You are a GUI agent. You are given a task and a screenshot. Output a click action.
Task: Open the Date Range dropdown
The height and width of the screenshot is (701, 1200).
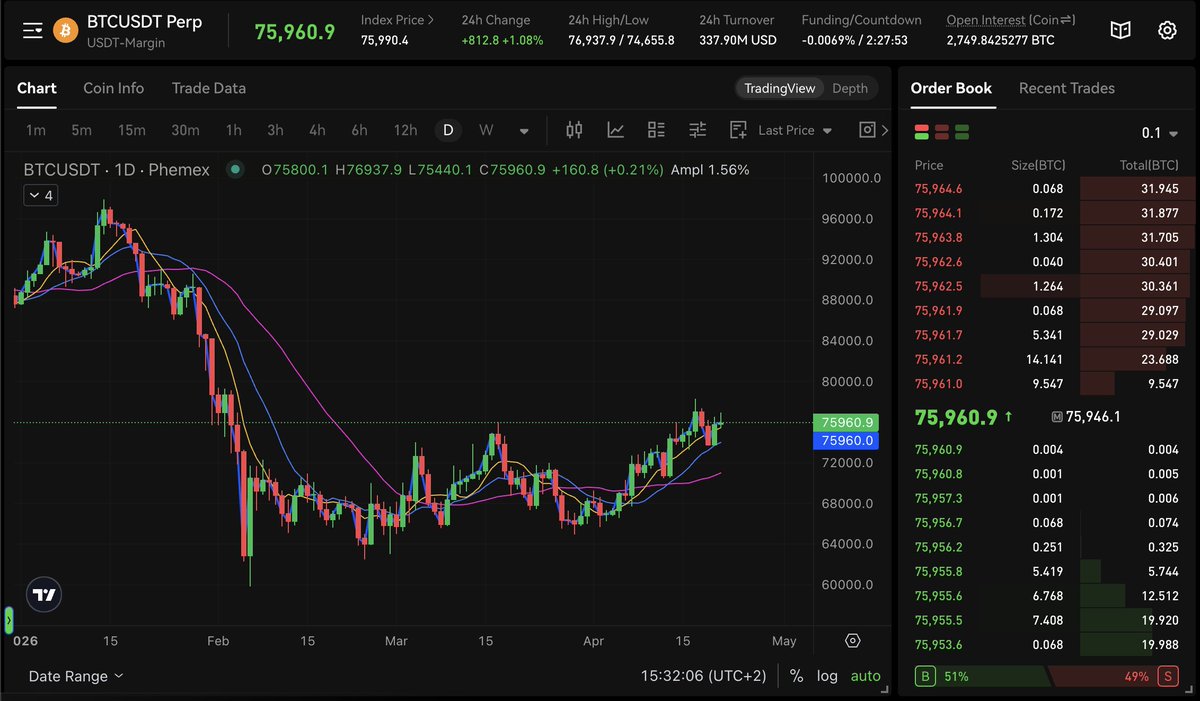[76, 676]
